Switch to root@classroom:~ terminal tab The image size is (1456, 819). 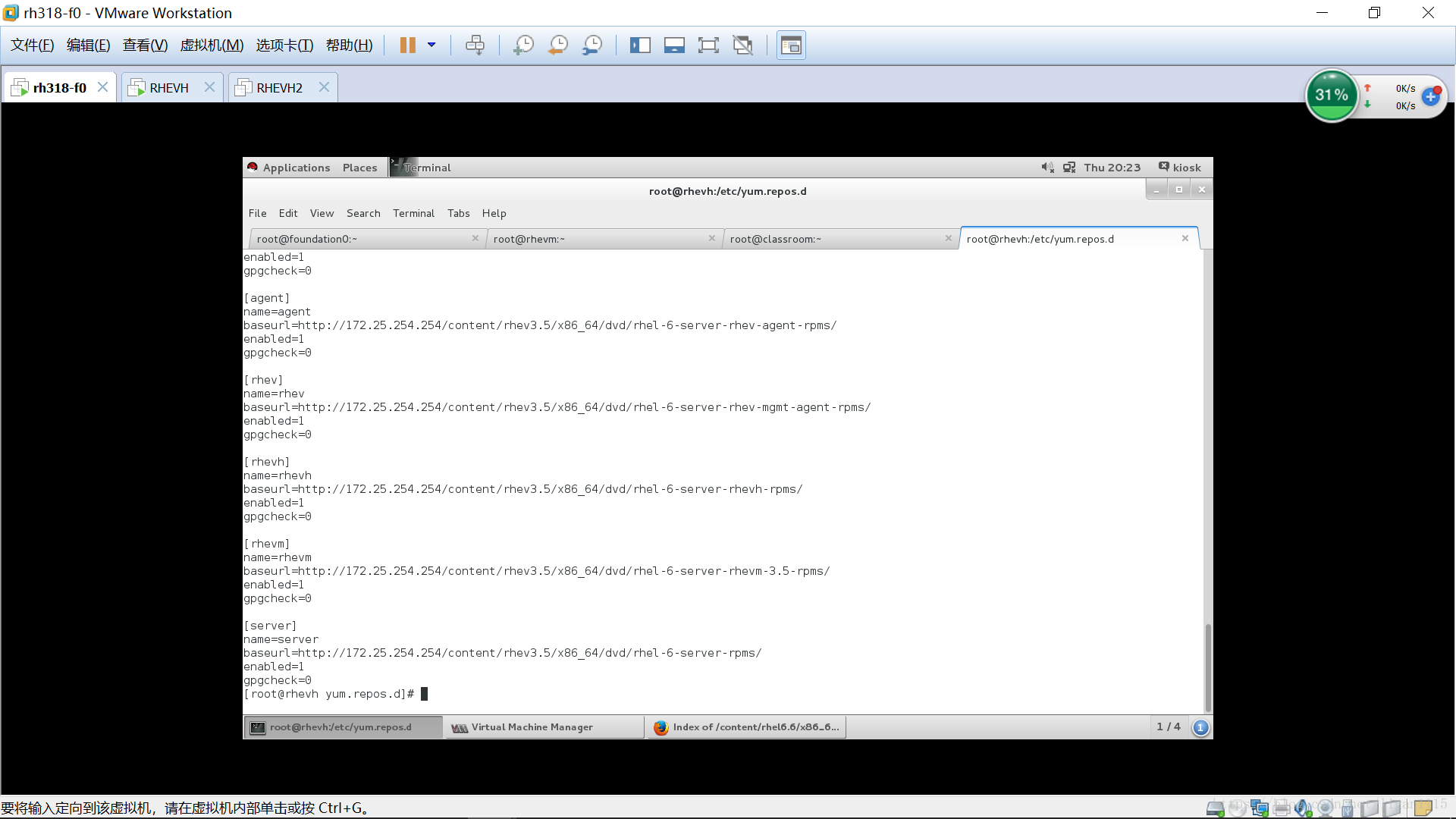point(840,239)
